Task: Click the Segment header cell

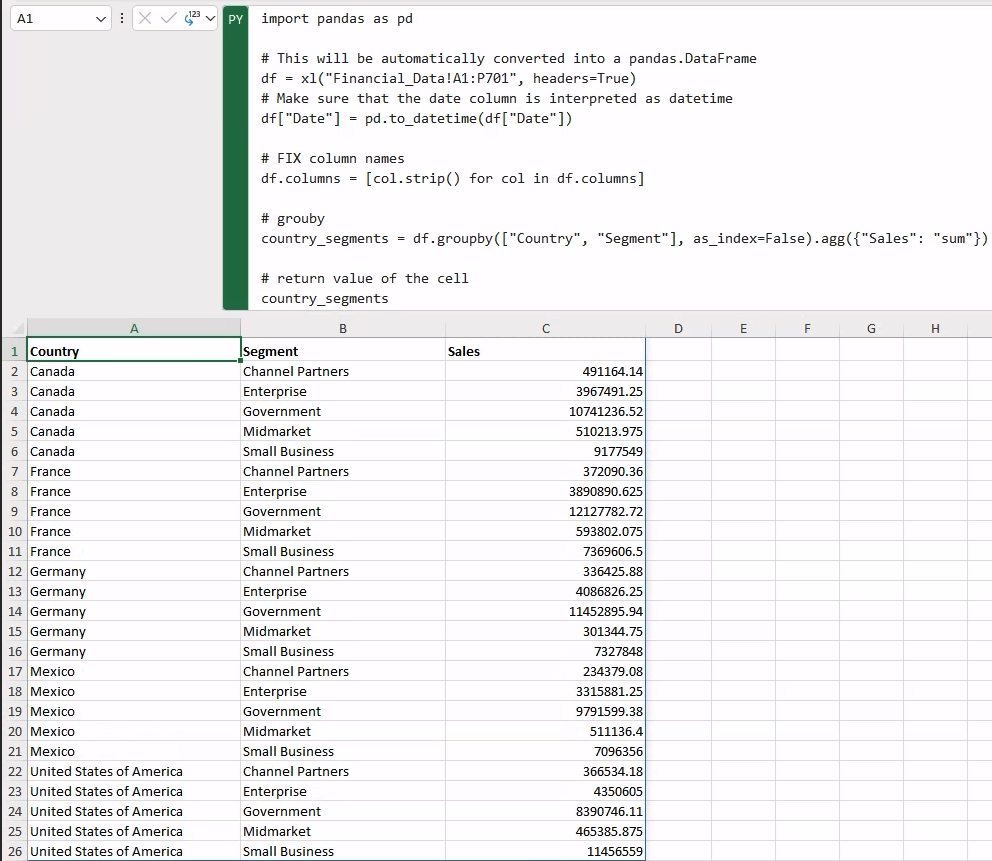Action: pyautogui.click(x=343, y=351)
